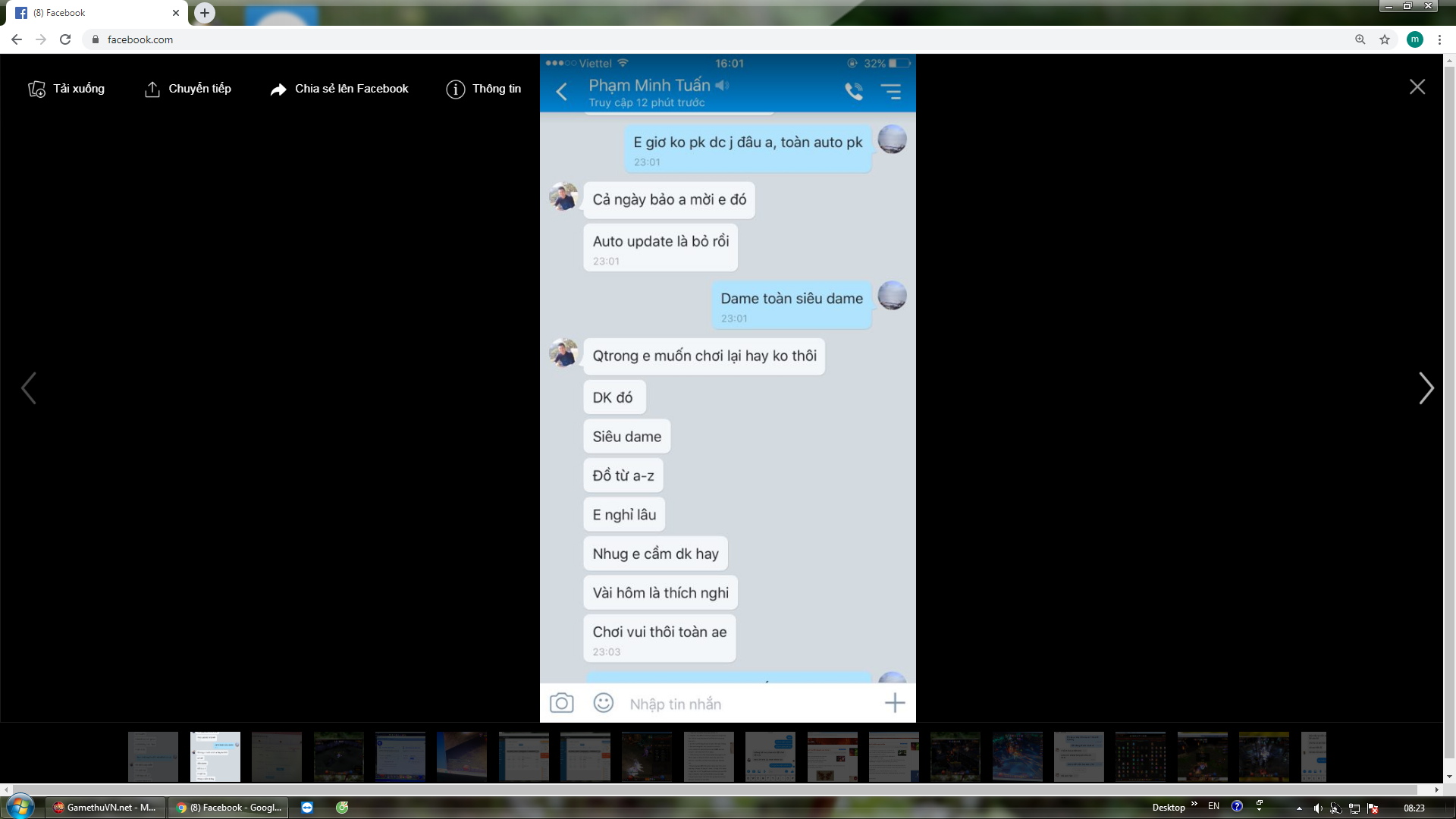Viewport: 1456px width, 819px height.
Task: Open GamethuVN.net taskbar window
Action: tap(105, 808)
